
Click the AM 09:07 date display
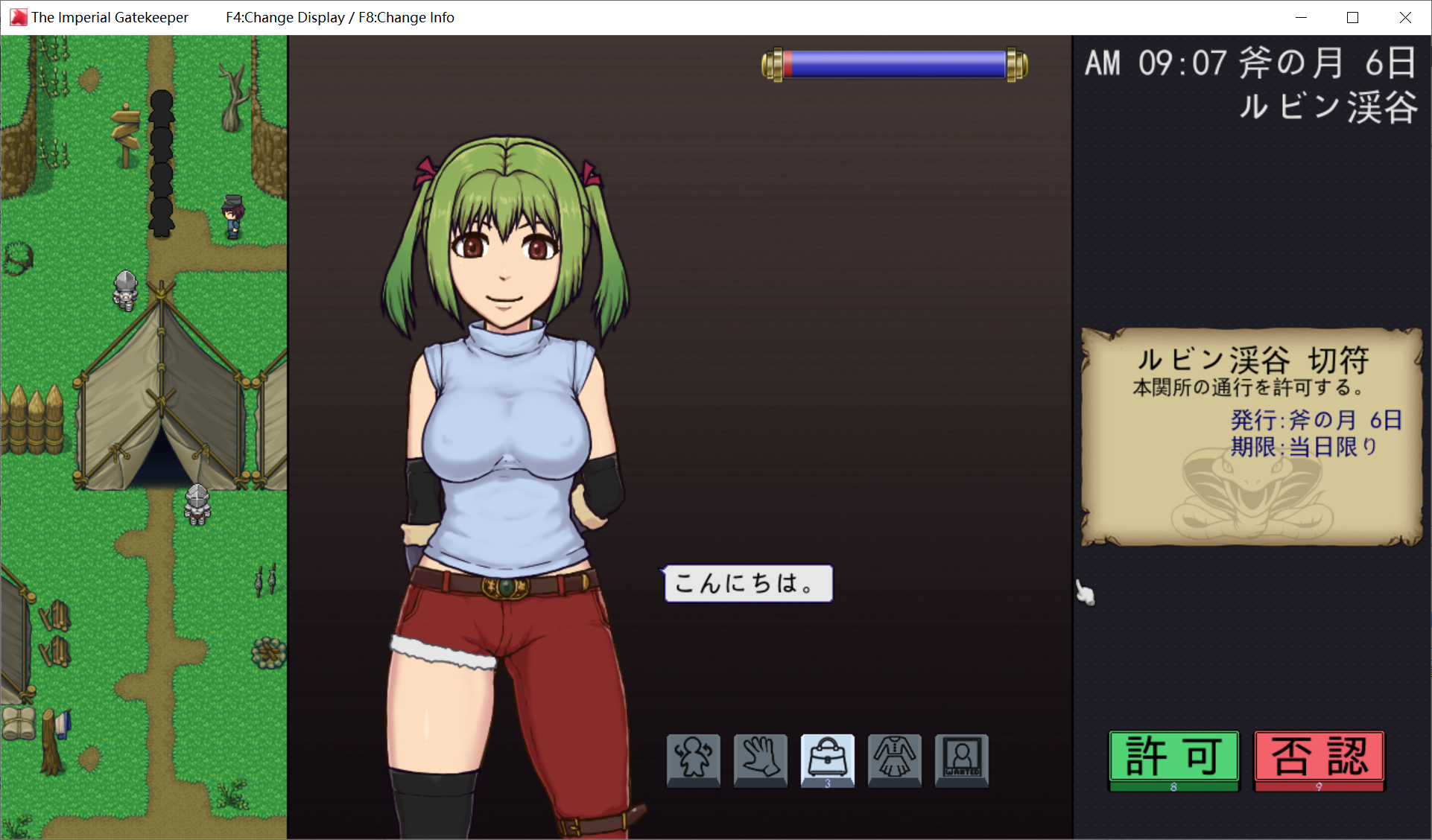click(x=1250, y=63)
